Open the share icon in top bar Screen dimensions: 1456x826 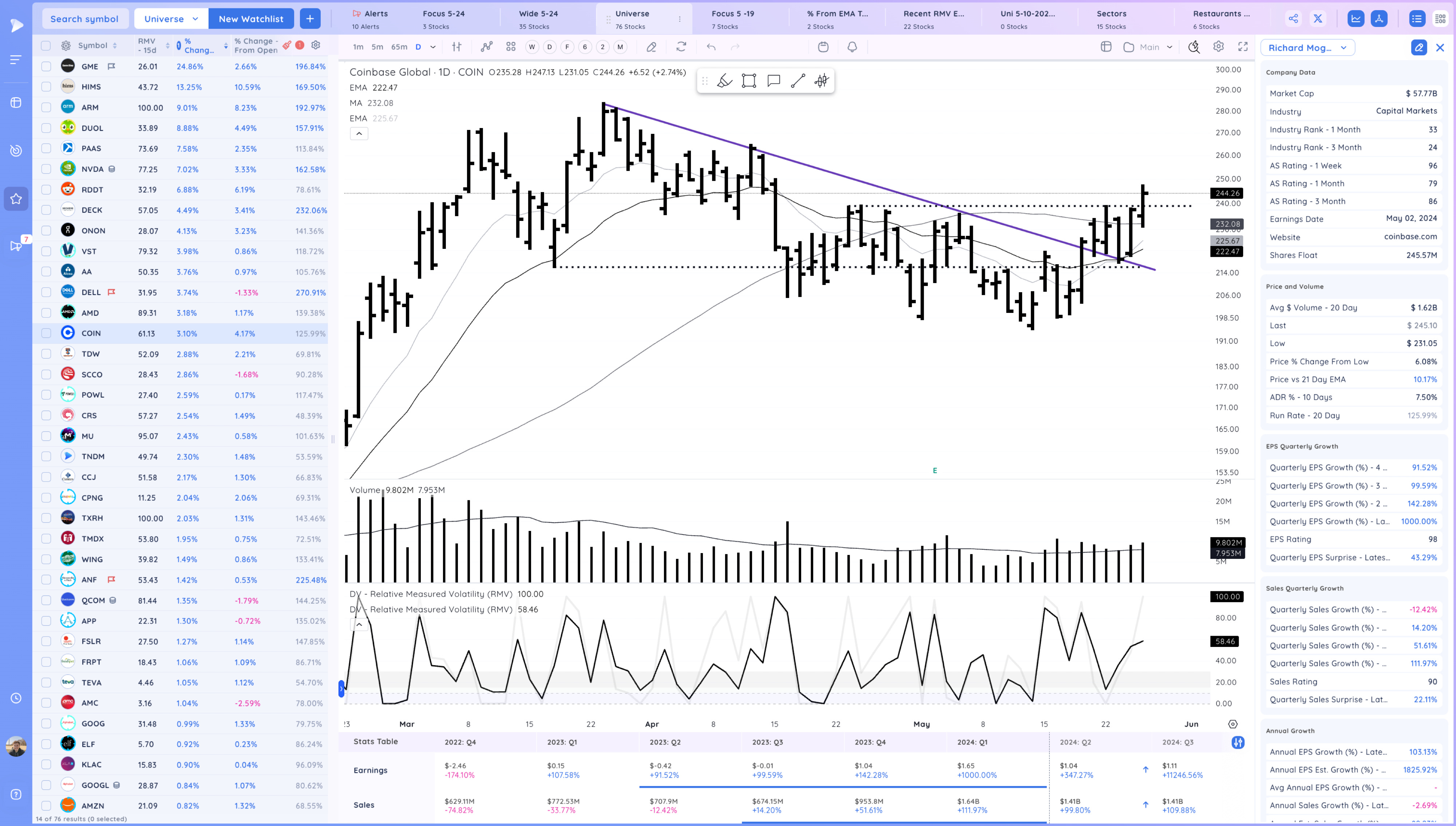1293,19
